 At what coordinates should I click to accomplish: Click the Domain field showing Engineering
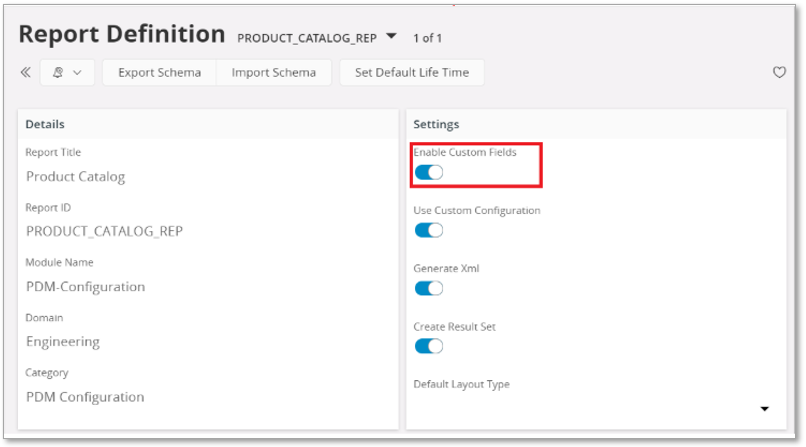[x=63, y=342]
